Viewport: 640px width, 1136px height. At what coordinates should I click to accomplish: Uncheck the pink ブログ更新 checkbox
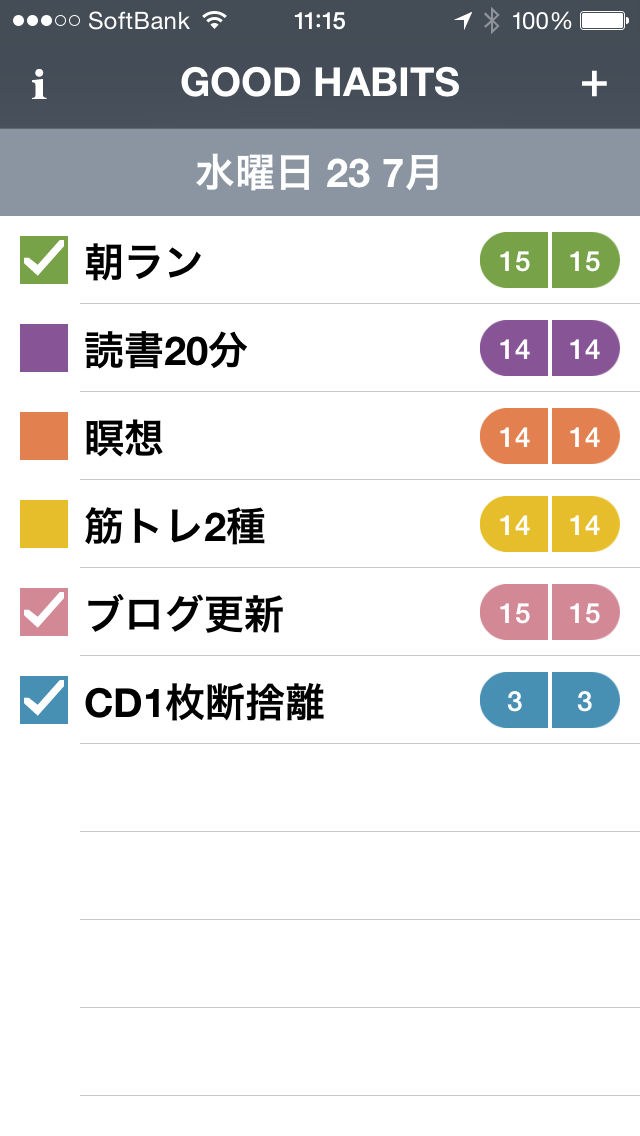44,612
